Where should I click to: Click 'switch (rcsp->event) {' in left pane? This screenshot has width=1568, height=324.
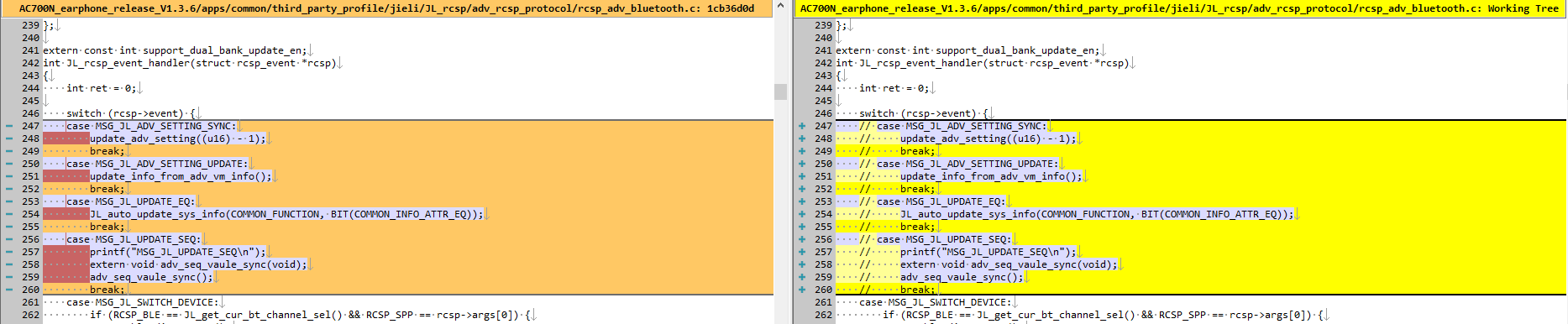131,113
